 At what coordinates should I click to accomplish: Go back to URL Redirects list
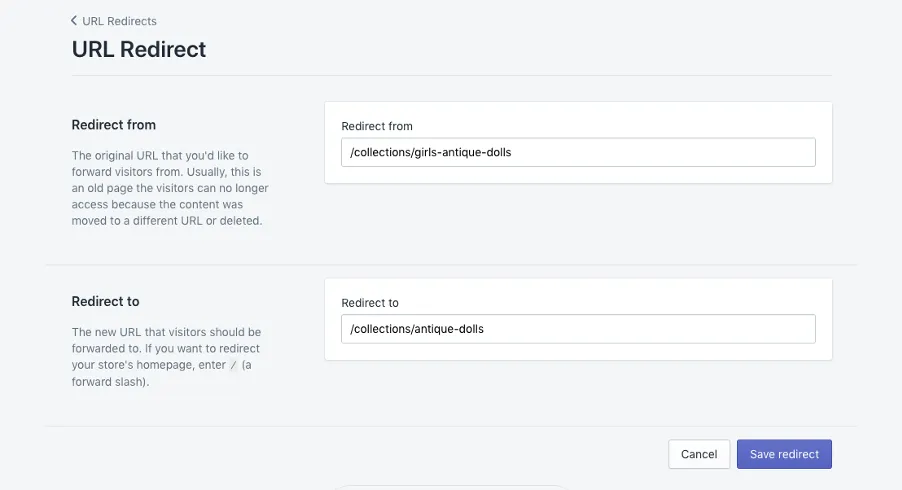point(119,21)
